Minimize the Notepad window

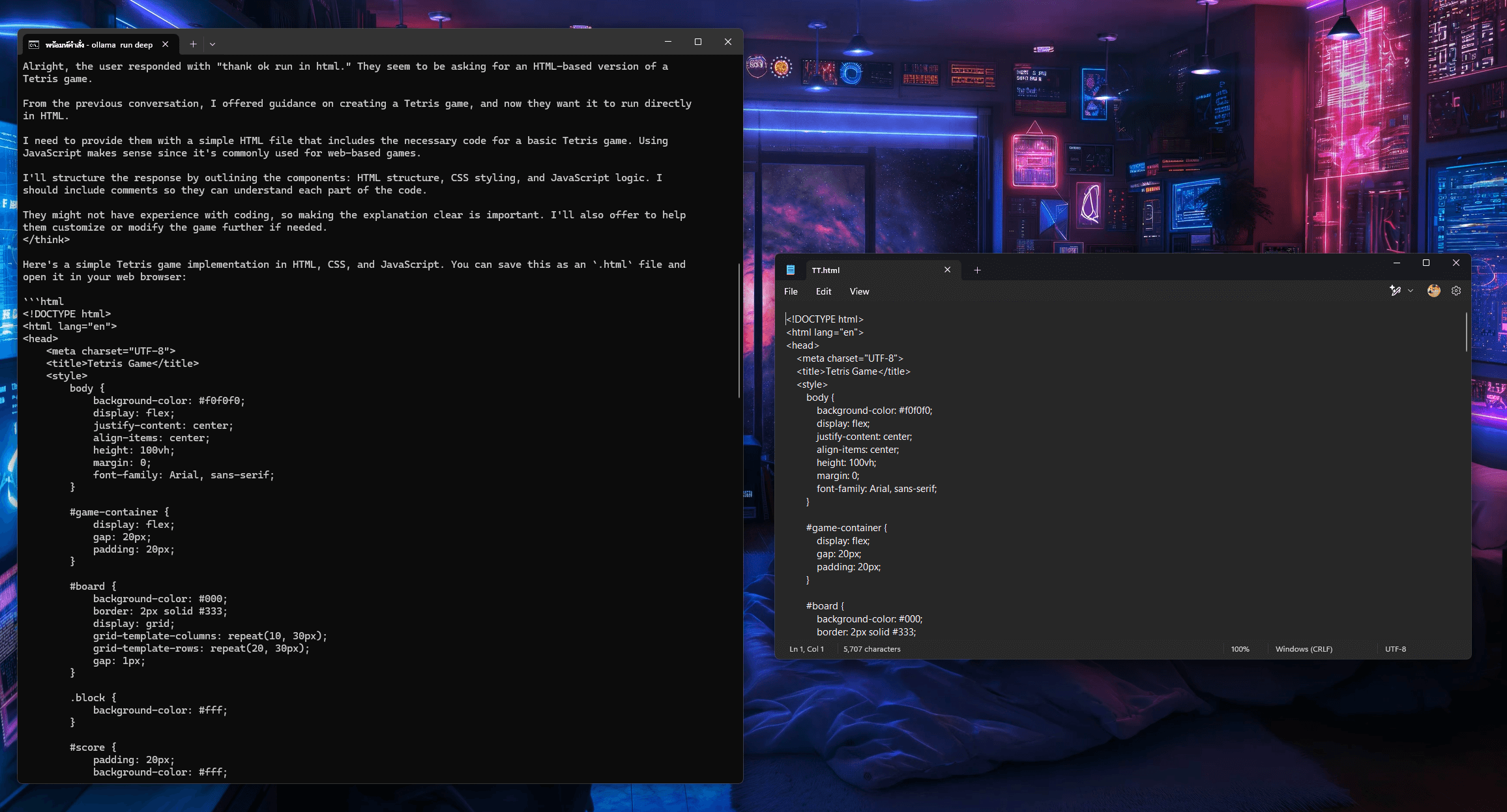(1397, 263)
